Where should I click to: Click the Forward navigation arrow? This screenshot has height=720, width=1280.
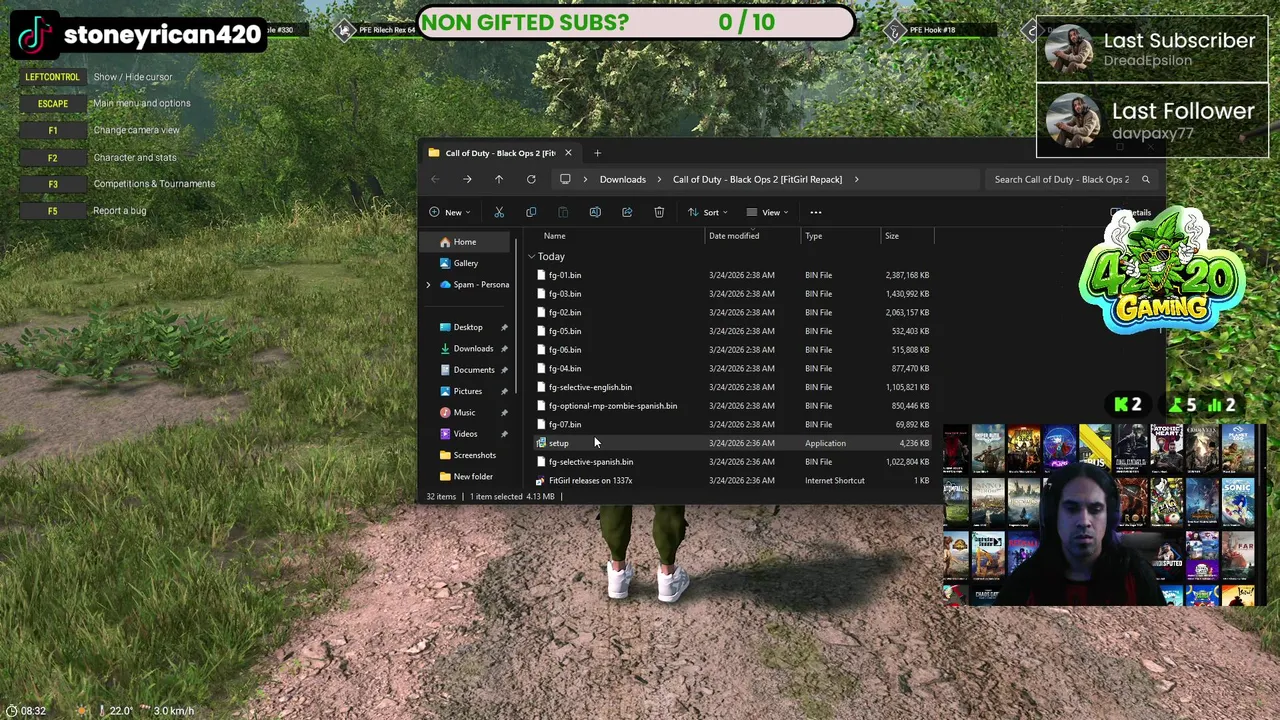pyautogui.click(x=467, y=179)
